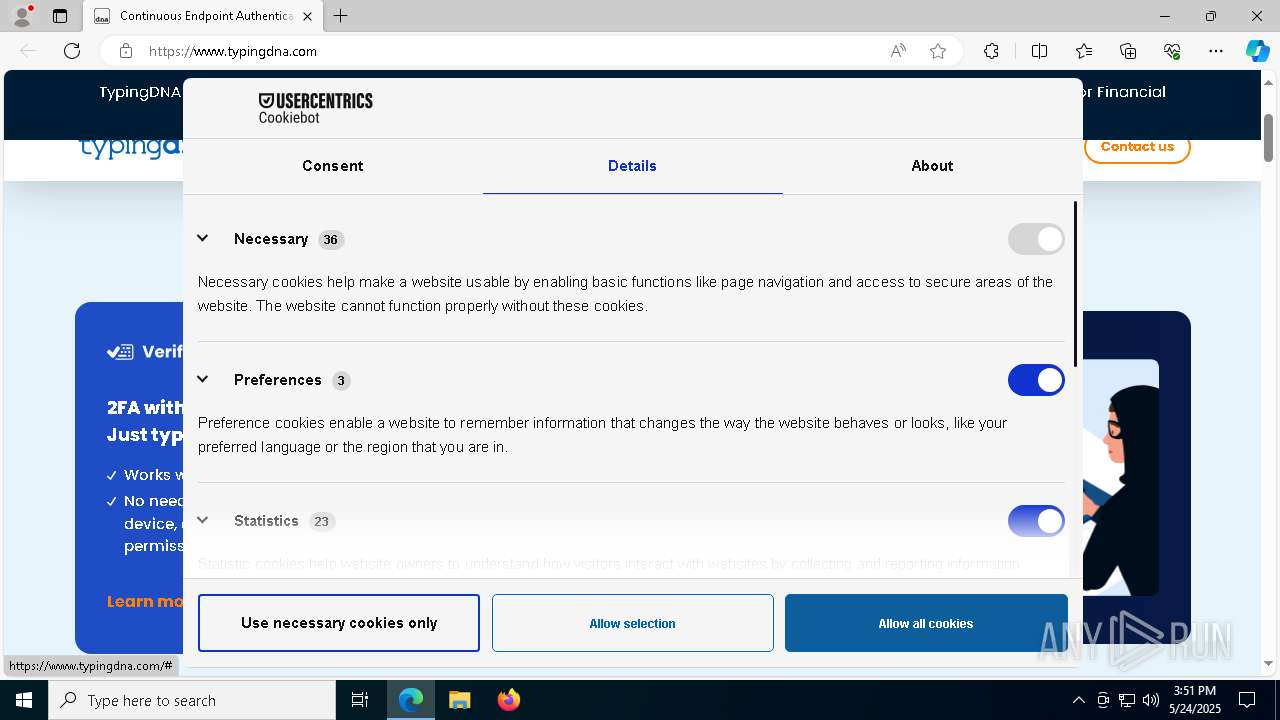1280x720 pixels.
Task: Reload the current page
Action: 72,51
